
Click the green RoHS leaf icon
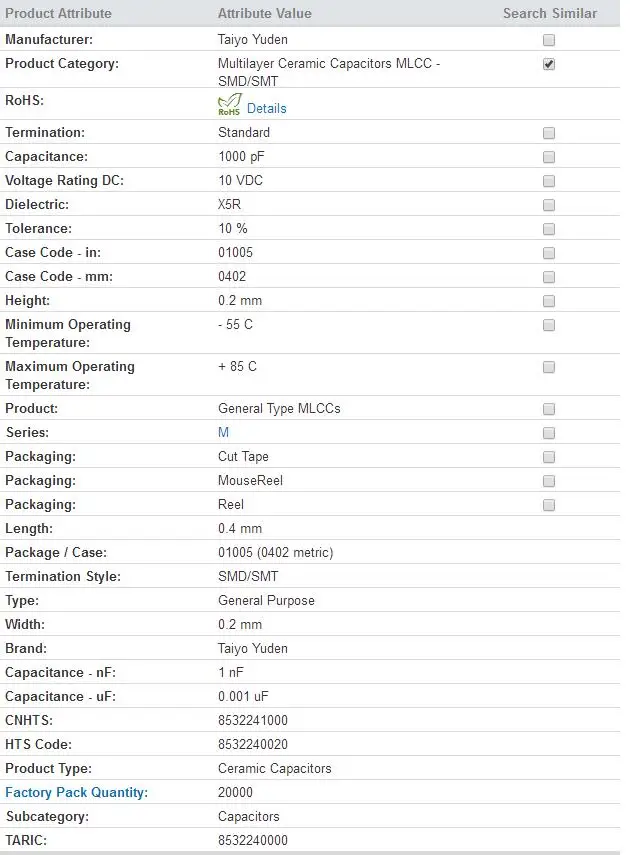(x=229, y=104)
